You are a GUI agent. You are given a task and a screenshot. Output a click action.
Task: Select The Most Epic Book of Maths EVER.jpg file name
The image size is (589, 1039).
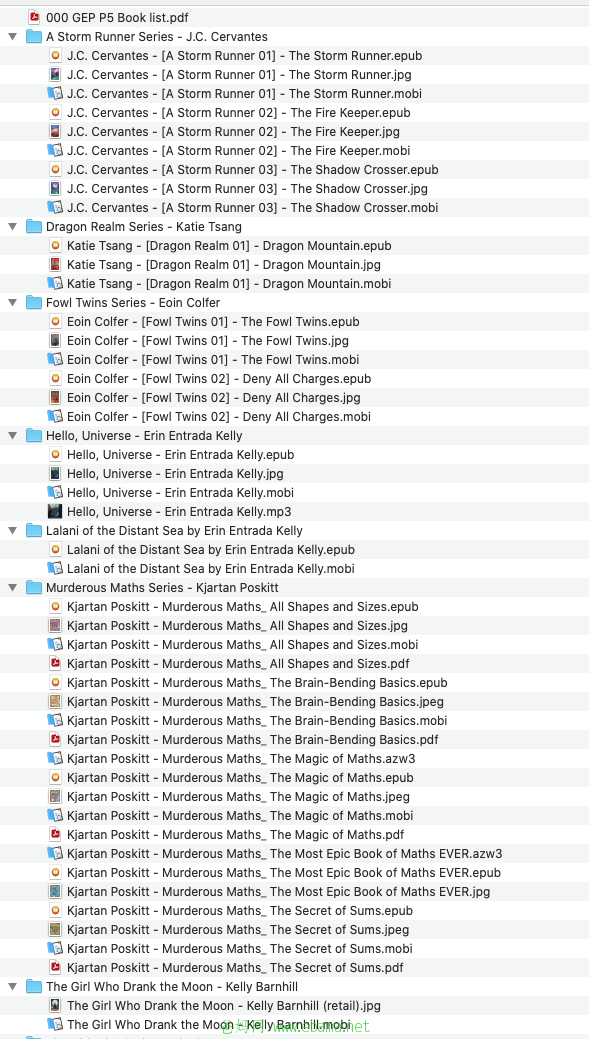click(x=278, y=892)
